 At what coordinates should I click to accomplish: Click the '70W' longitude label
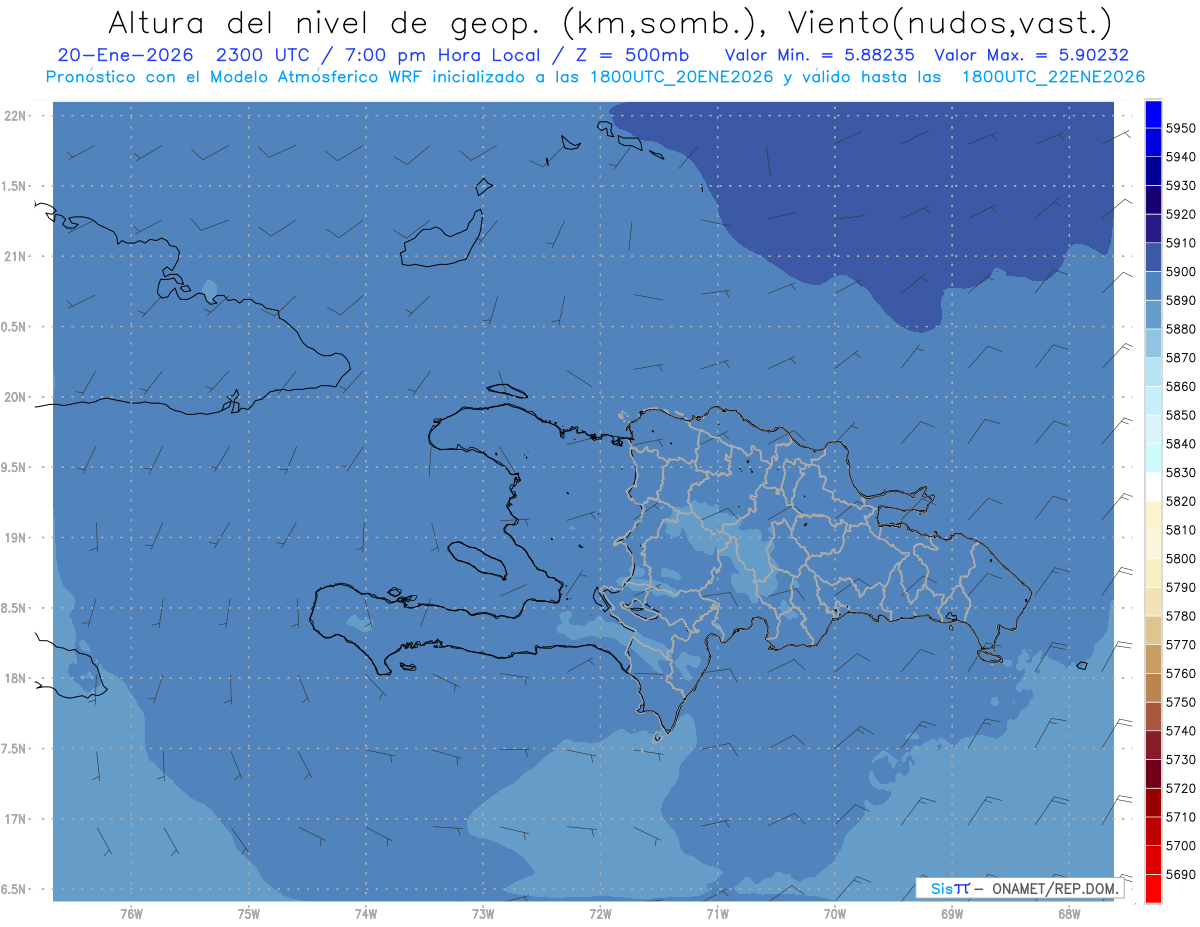(x=835, y=913)
